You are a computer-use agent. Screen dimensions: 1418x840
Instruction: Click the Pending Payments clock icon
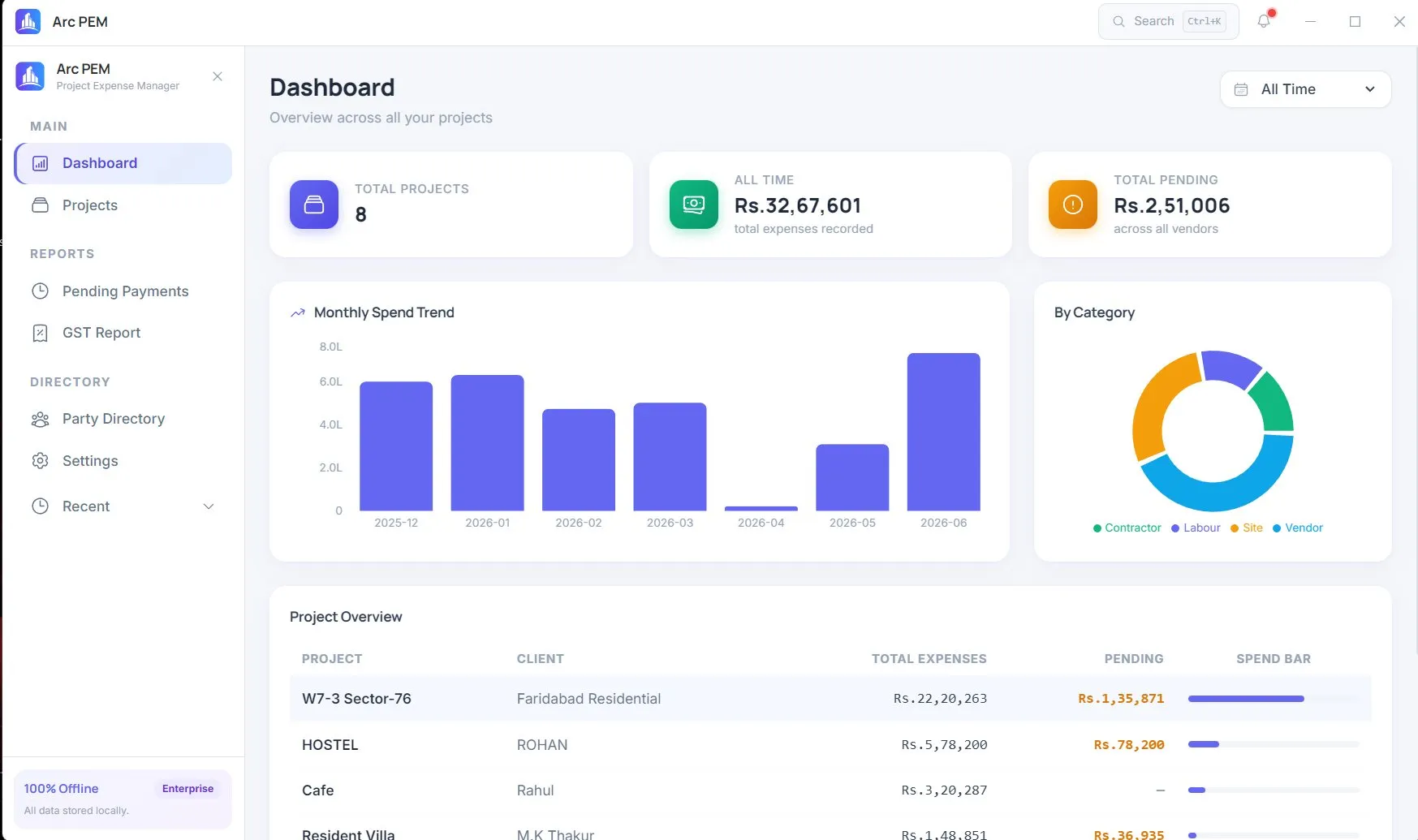pos(40,291)
